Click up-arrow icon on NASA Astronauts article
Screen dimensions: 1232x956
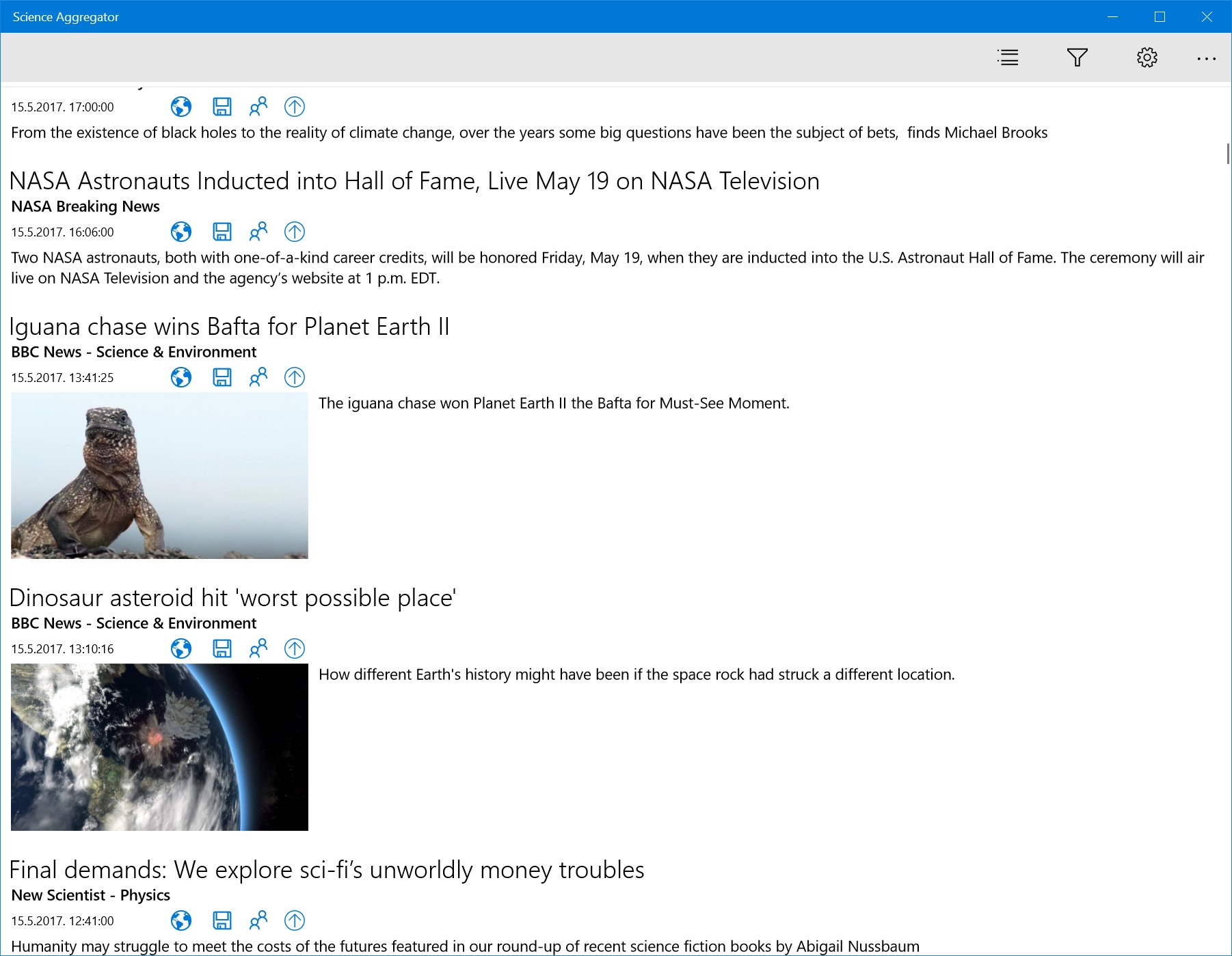point(295,232)
